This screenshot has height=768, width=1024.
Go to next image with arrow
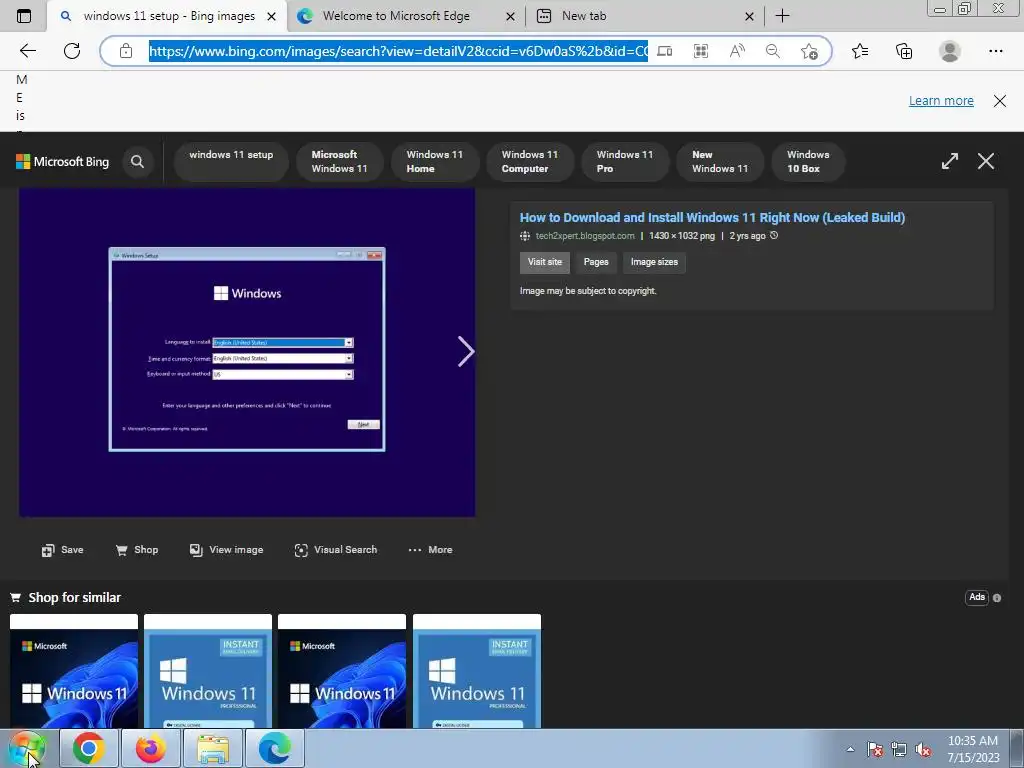pos(465,352)
